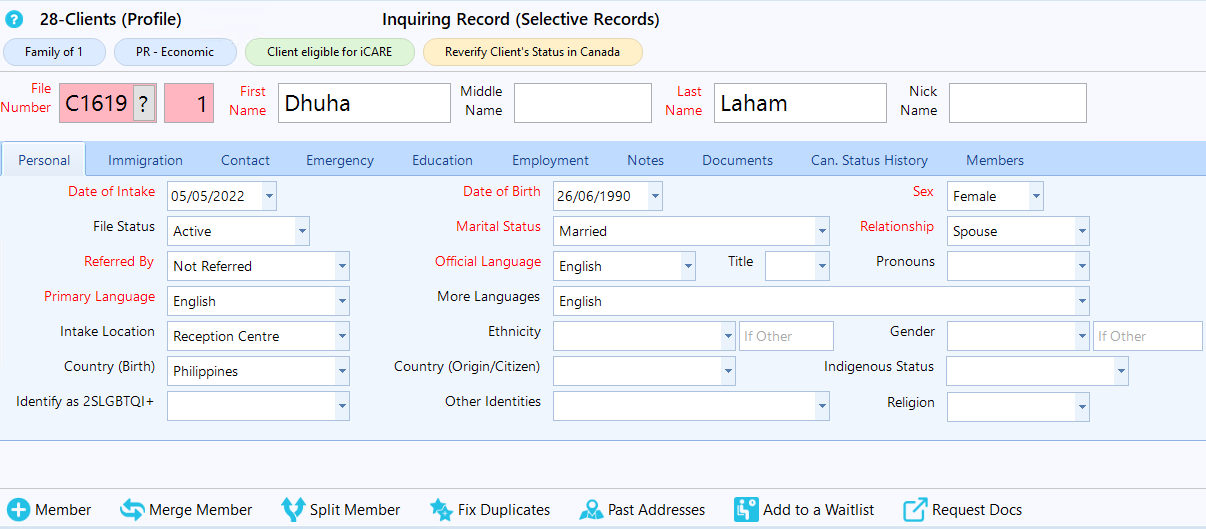
Task: Click the First Name field containing Dhuha
Action: (x=364, y=103)
